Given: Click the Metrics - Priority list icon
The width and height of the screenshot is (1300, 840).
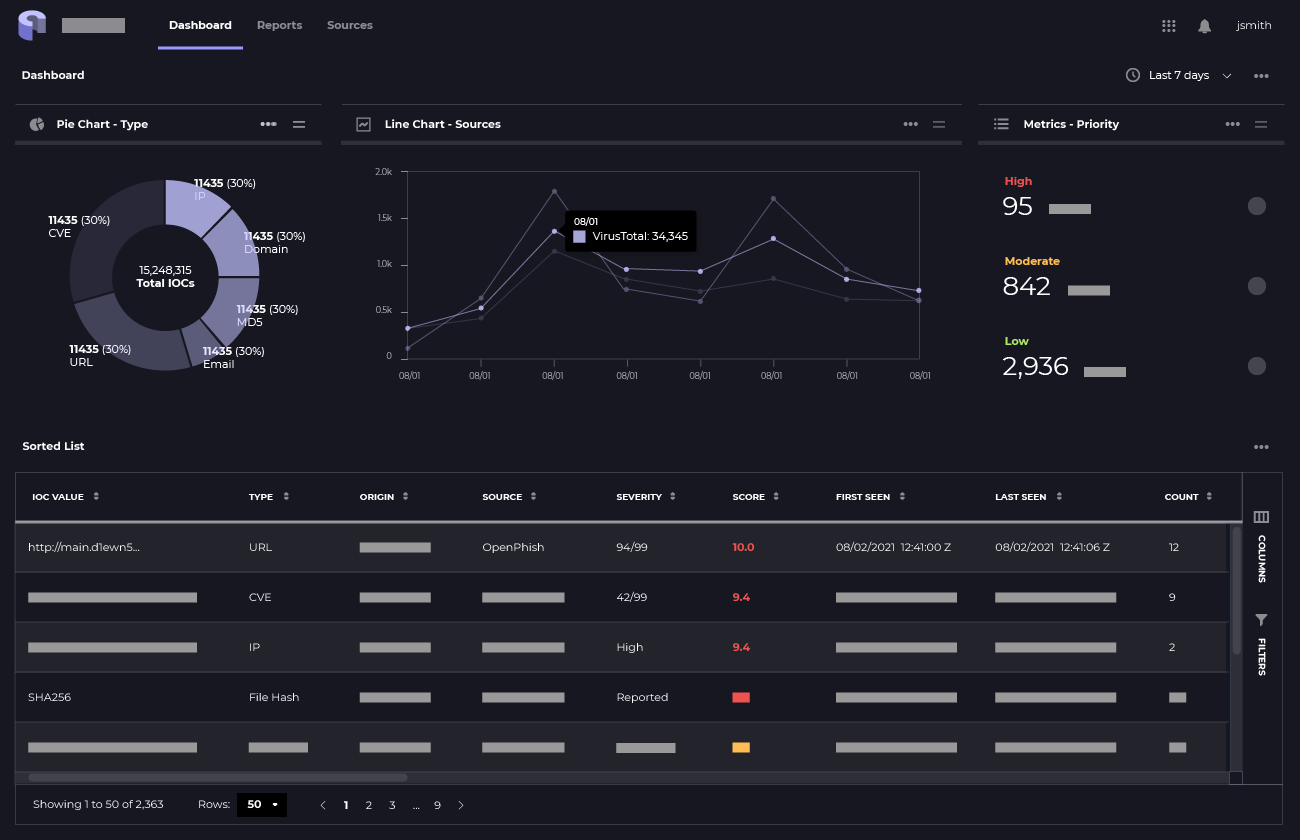Looking at the screenshot, I should [1001, 124].
